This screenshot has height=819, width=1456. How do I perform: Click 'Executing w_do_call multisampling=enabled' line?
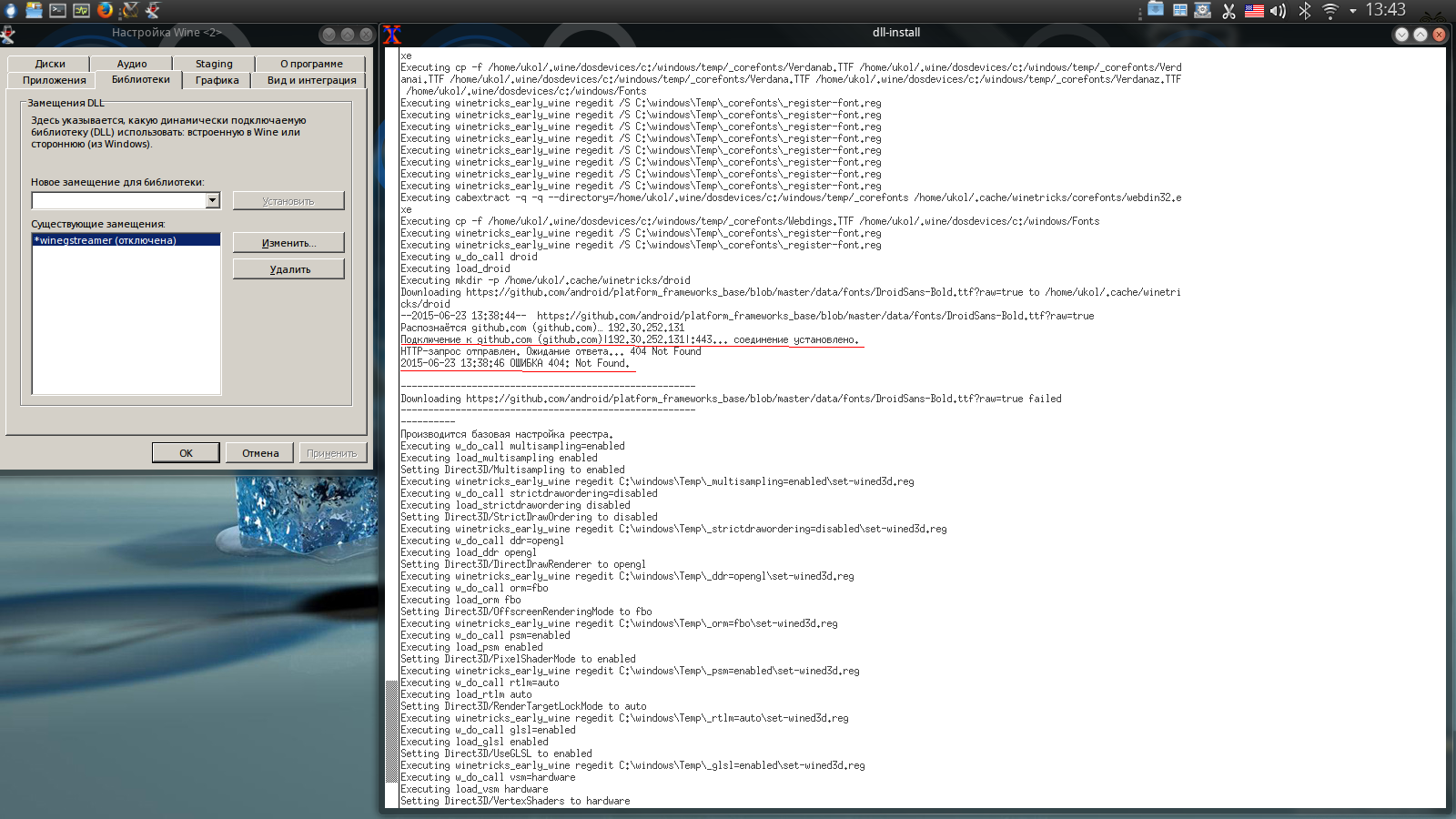pos(512,446)
